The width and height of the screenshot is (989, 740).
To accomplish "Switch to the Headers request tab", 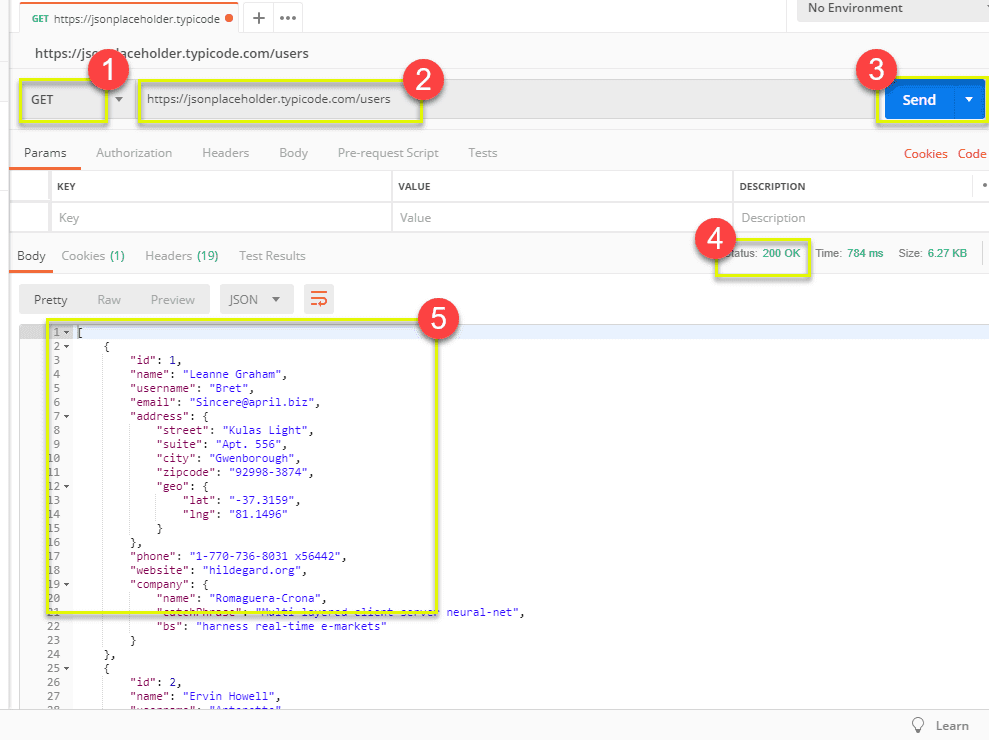I will pos(225,153).
